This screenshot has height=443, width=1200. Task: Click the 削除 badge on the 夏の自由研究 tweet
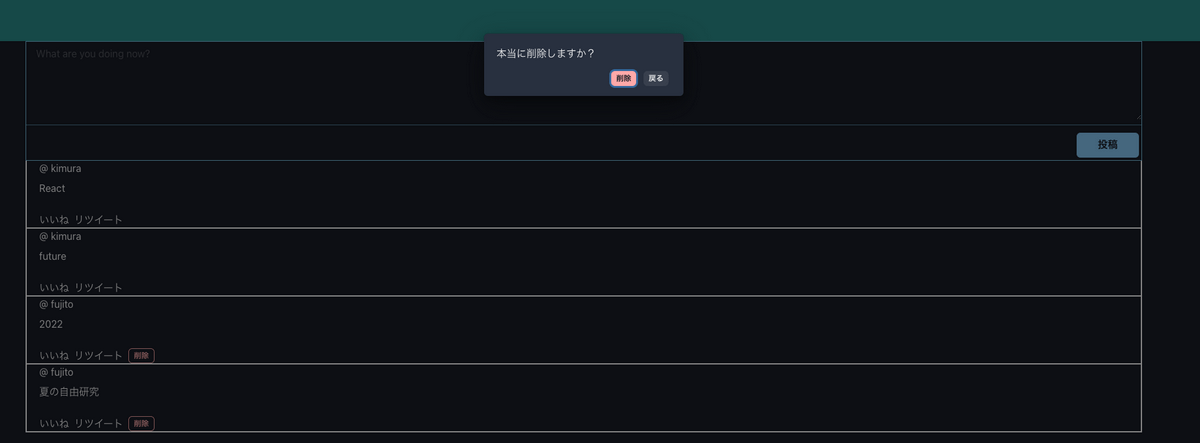pos(141,424)
